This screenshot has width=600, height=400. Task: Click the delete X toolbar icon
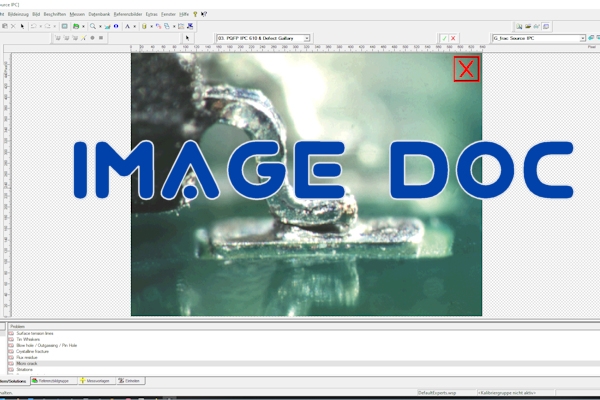13,26
